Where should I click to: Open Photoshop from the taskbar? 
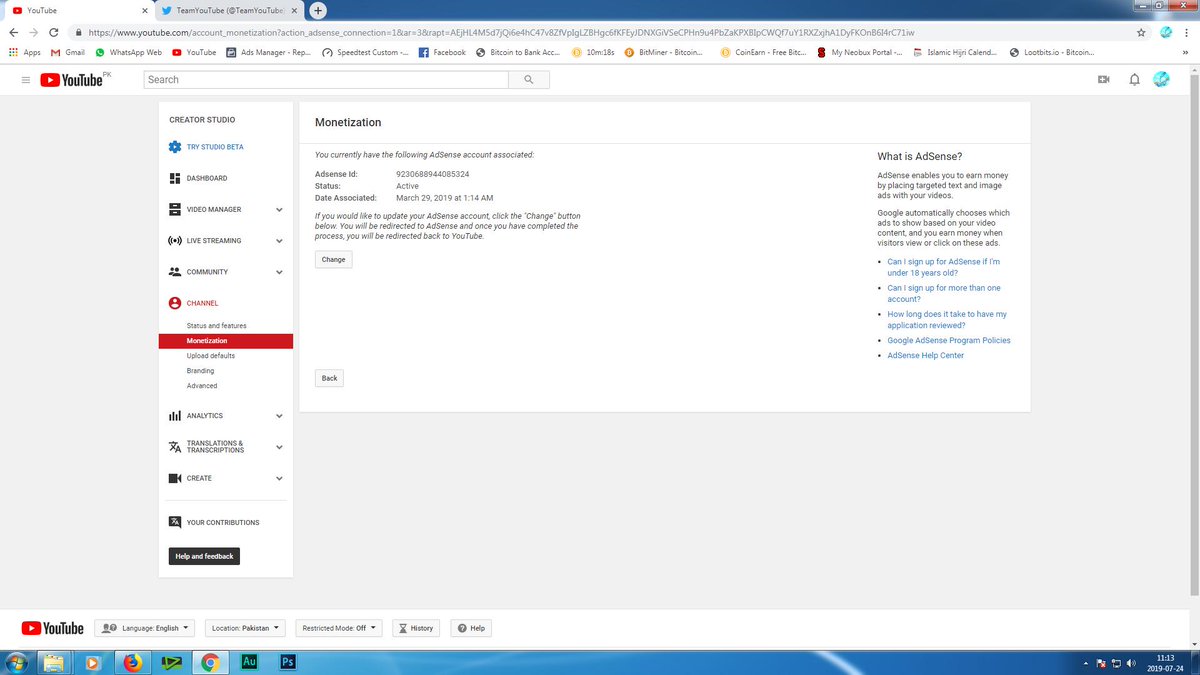pyautogui.click(x=287, y=662)
